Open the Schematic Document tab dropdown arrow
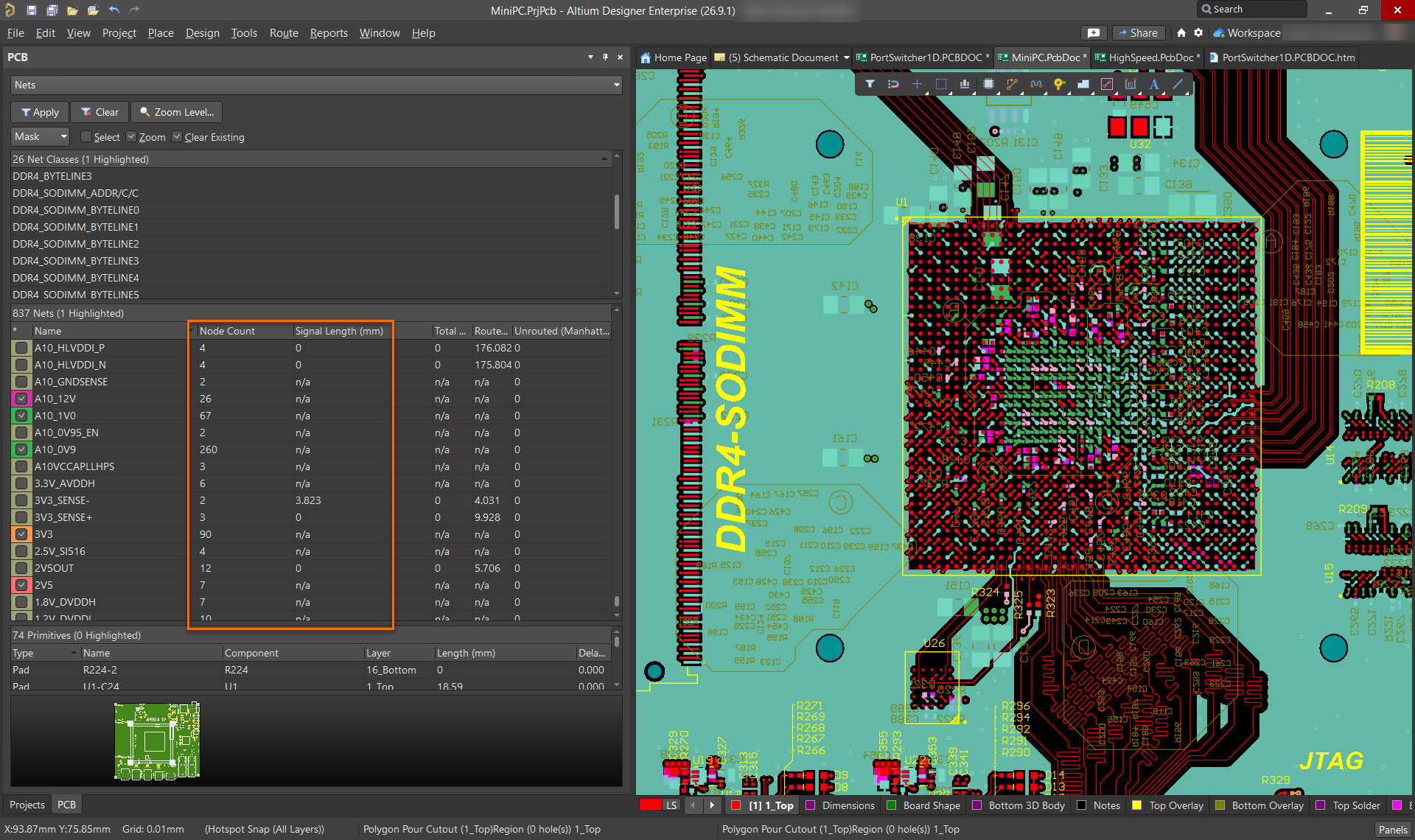Screen dimensions: 1415x840 (847, 57)
